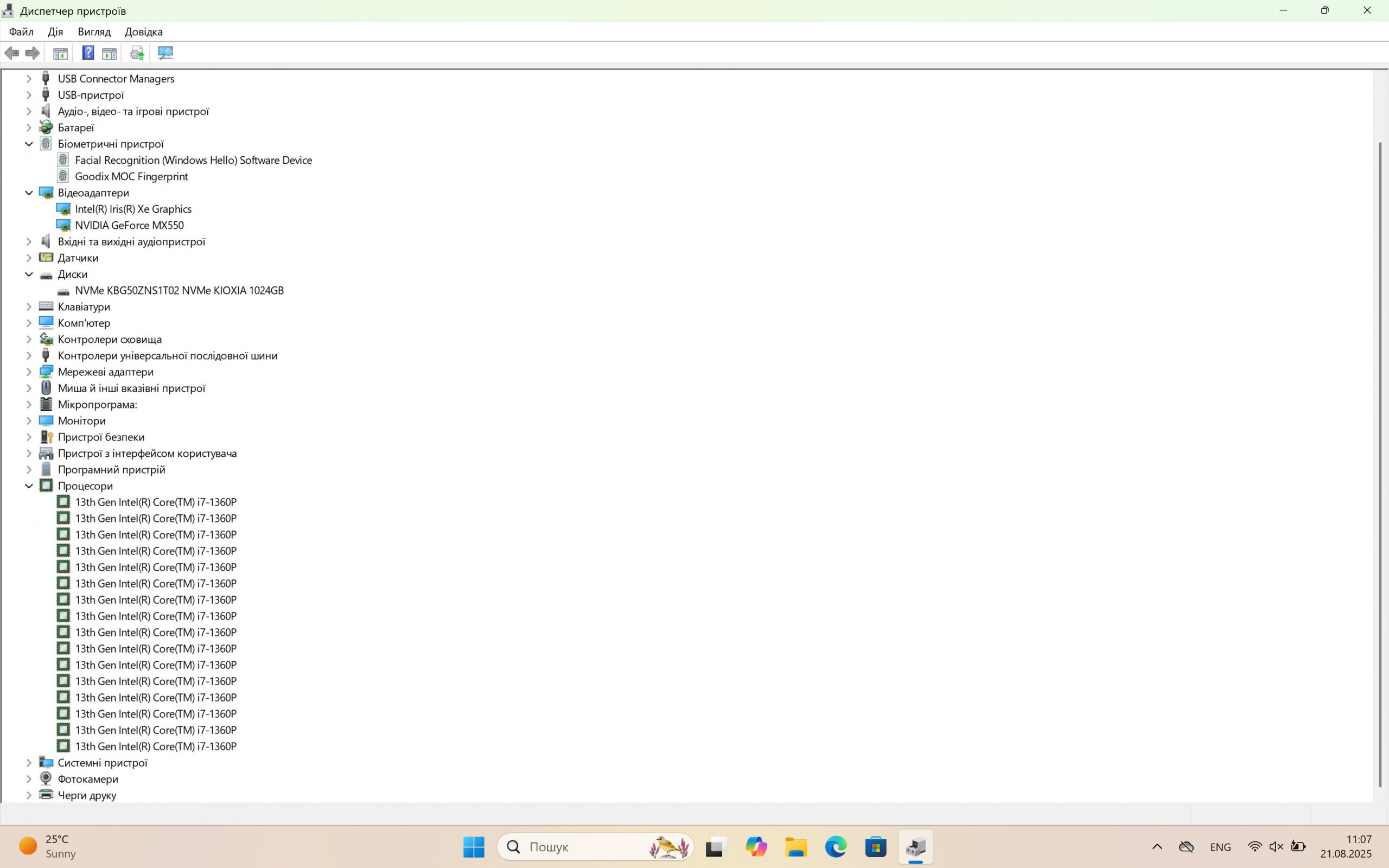The height and width of the screenshot is (868, 1389).
Task: Click the Контролери сховища label
Action: tap(110, 339)
